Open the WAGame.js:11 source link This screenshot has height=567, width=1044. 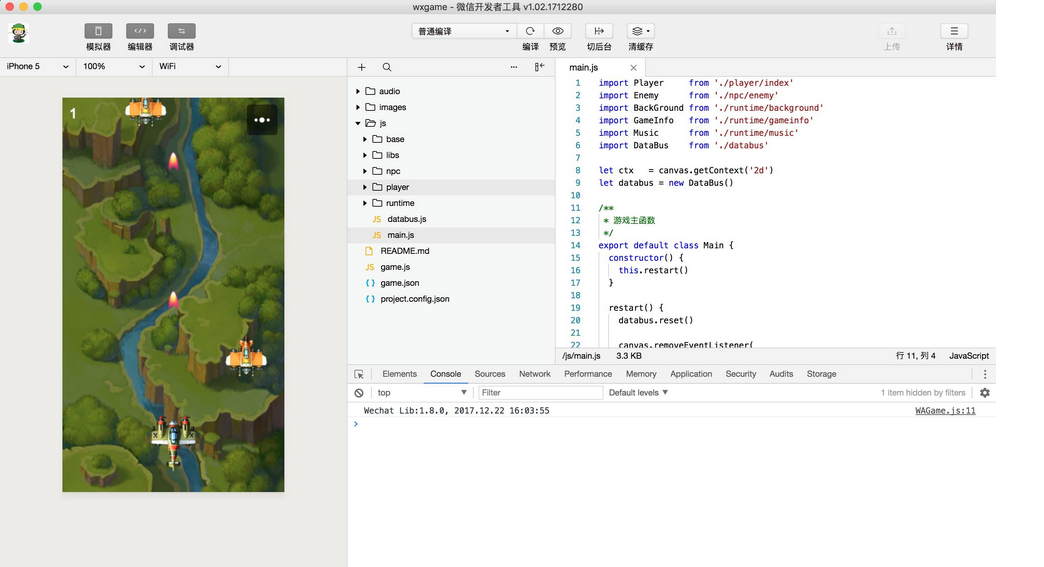coord(945,411)
